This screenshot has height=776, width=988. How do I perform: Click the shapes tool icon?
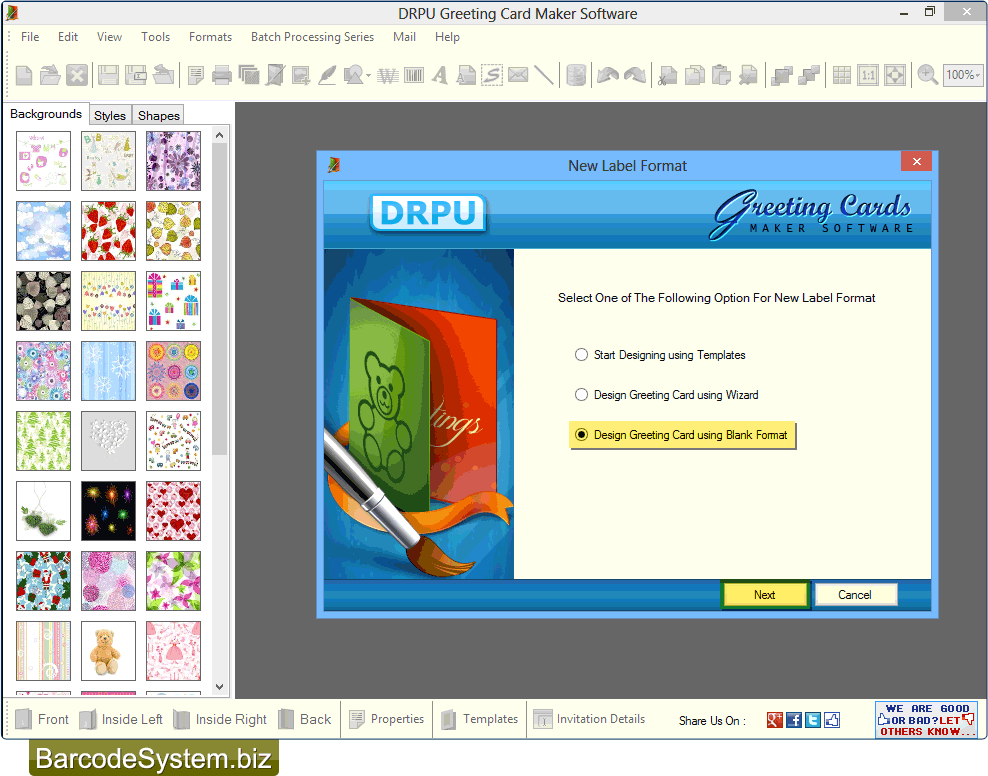click(x=353, y=76)
